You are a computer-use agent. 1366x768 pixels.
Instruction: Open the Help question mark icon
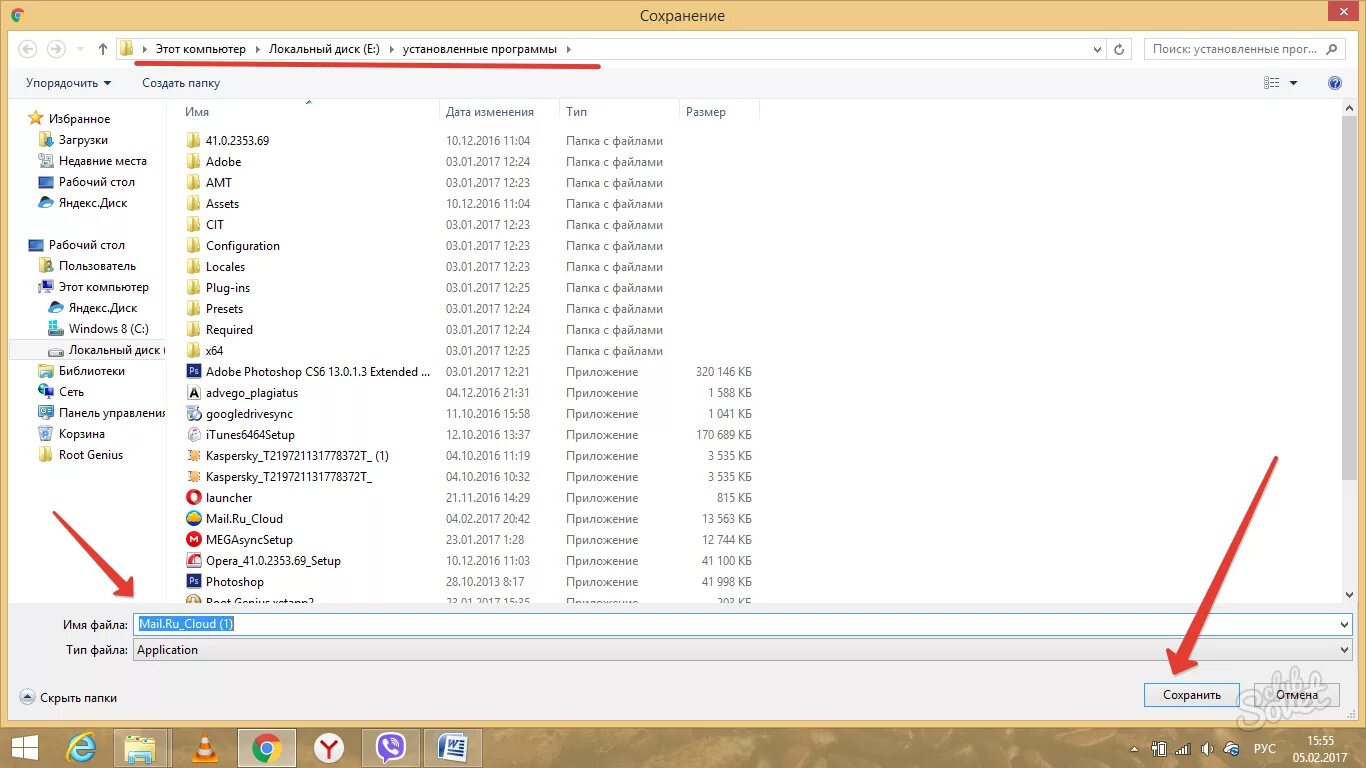pos(1335,83)
